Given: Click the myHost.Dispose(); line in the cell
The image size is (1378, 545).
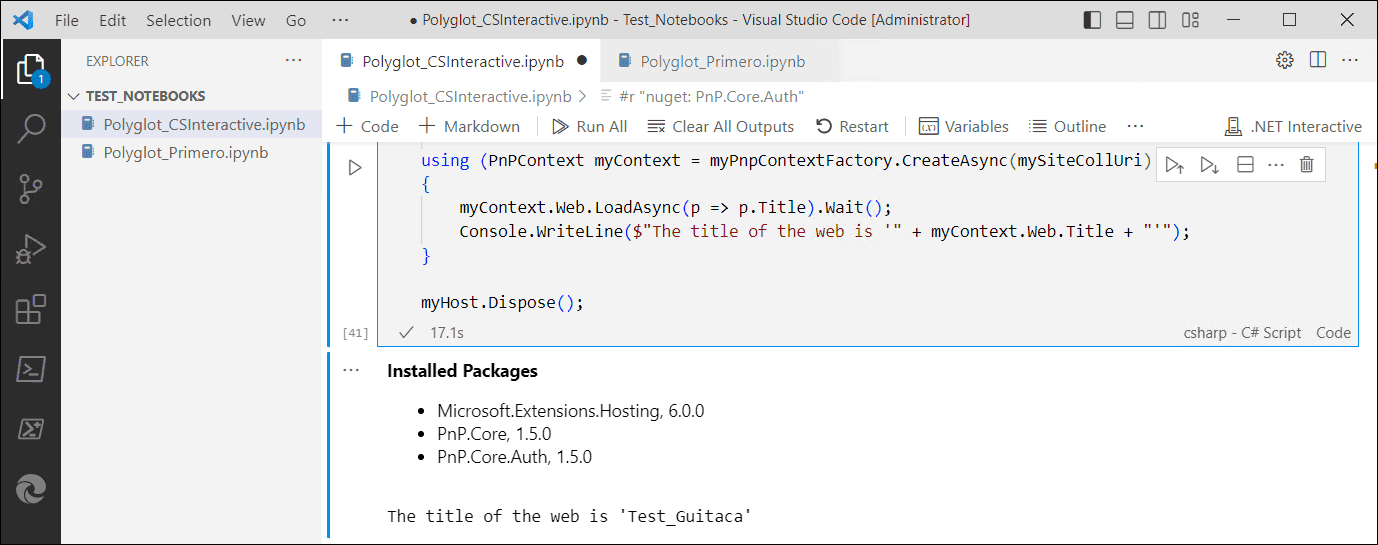Looking at the screenshot, I should click(502, 302).
